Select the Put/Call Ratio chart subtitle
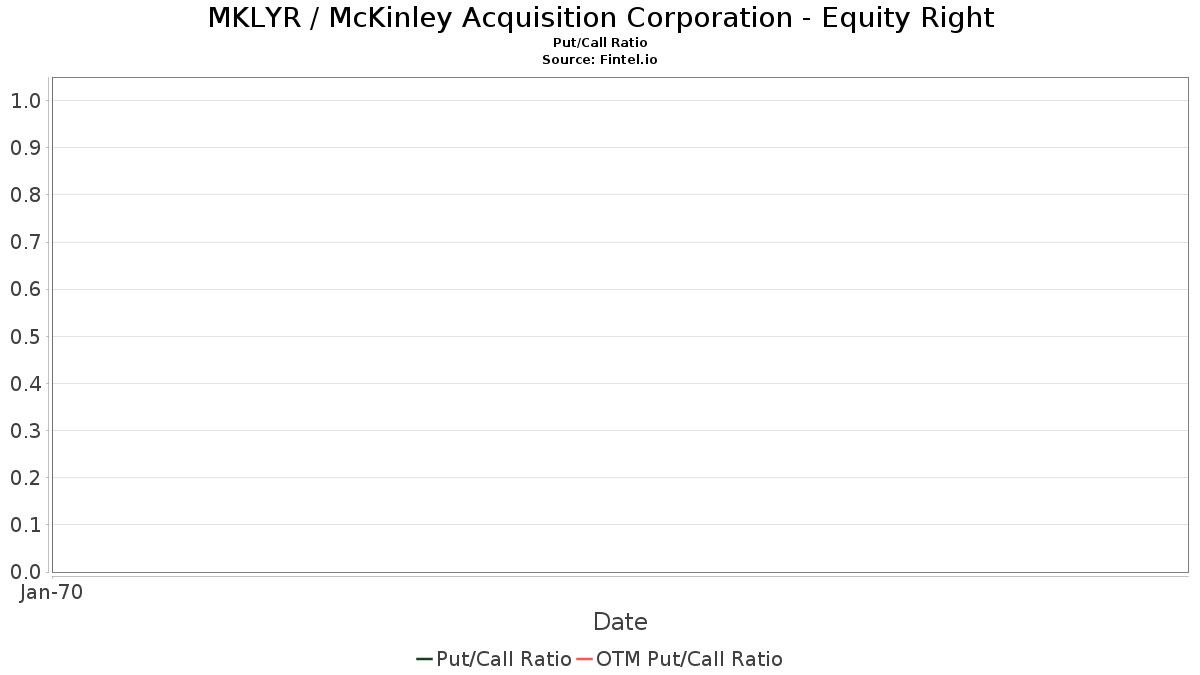 [600, 43]
